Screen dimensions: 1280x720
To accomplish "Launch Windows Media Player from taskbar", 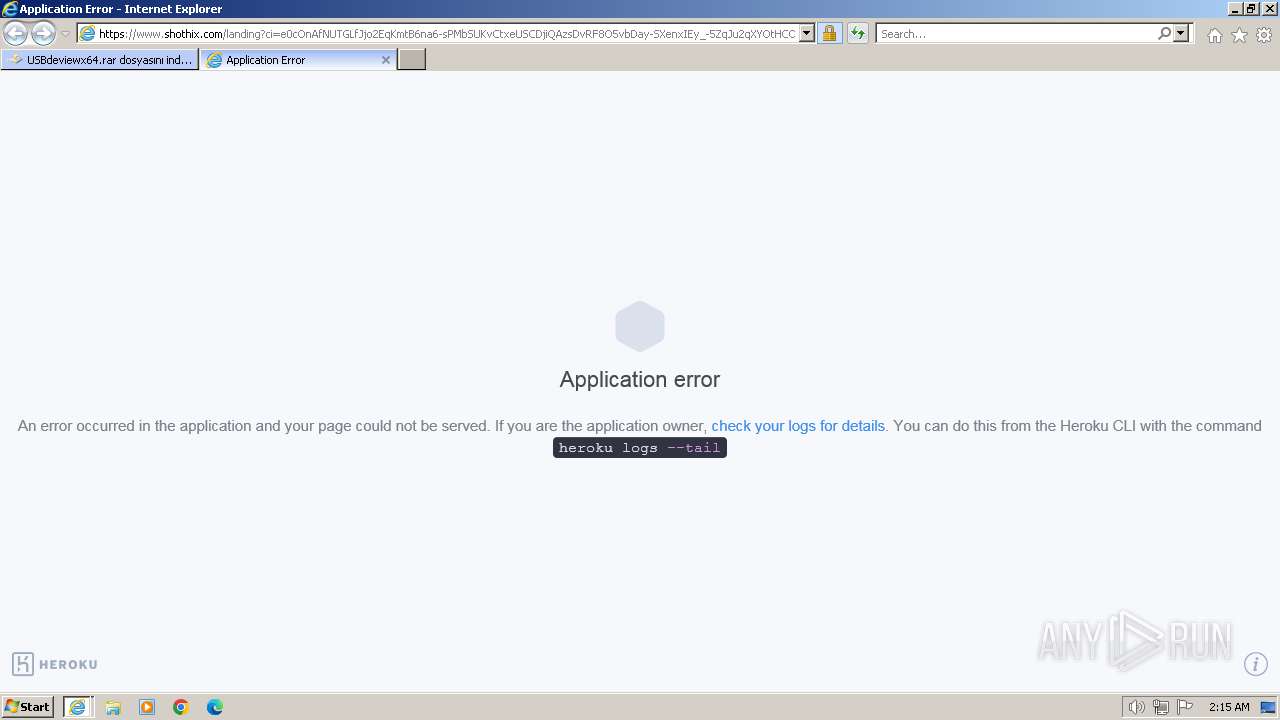I will coord(147,707).
